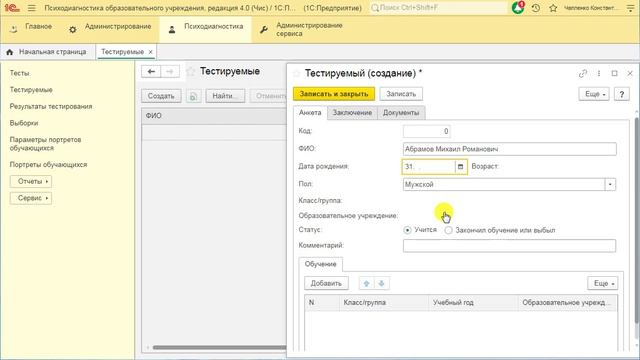
Task: Open the Психодиагностика section
Action: 205,29
